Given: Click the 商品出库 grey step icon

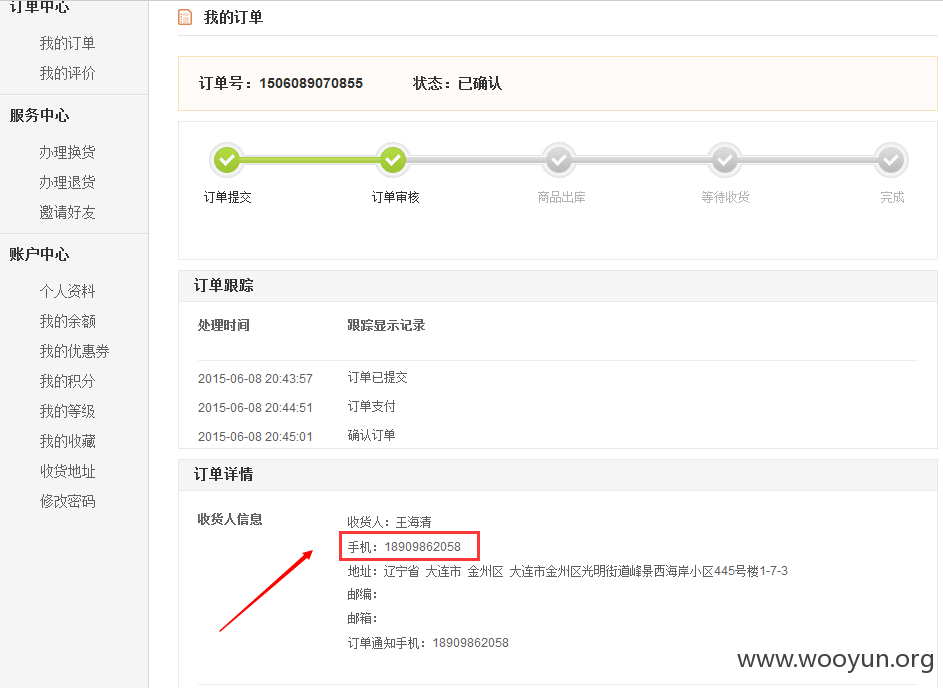Looking at the screenshot, I should point(559,159).
